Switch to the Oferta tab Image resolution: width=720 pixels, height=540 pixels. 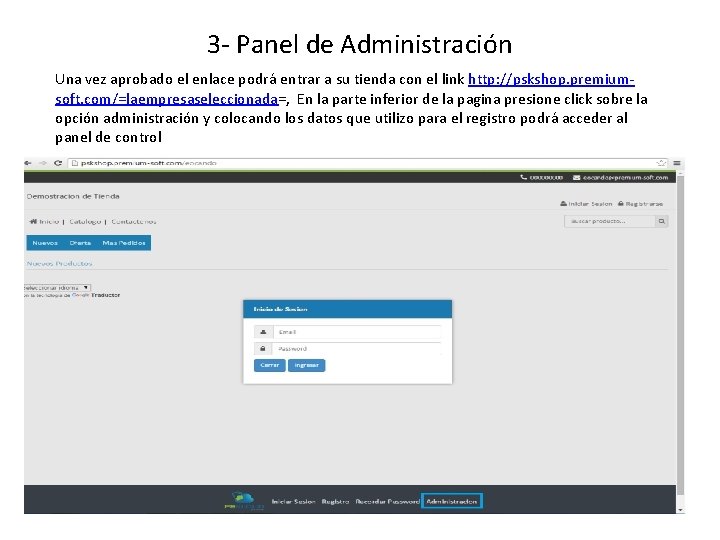point(80,243)
